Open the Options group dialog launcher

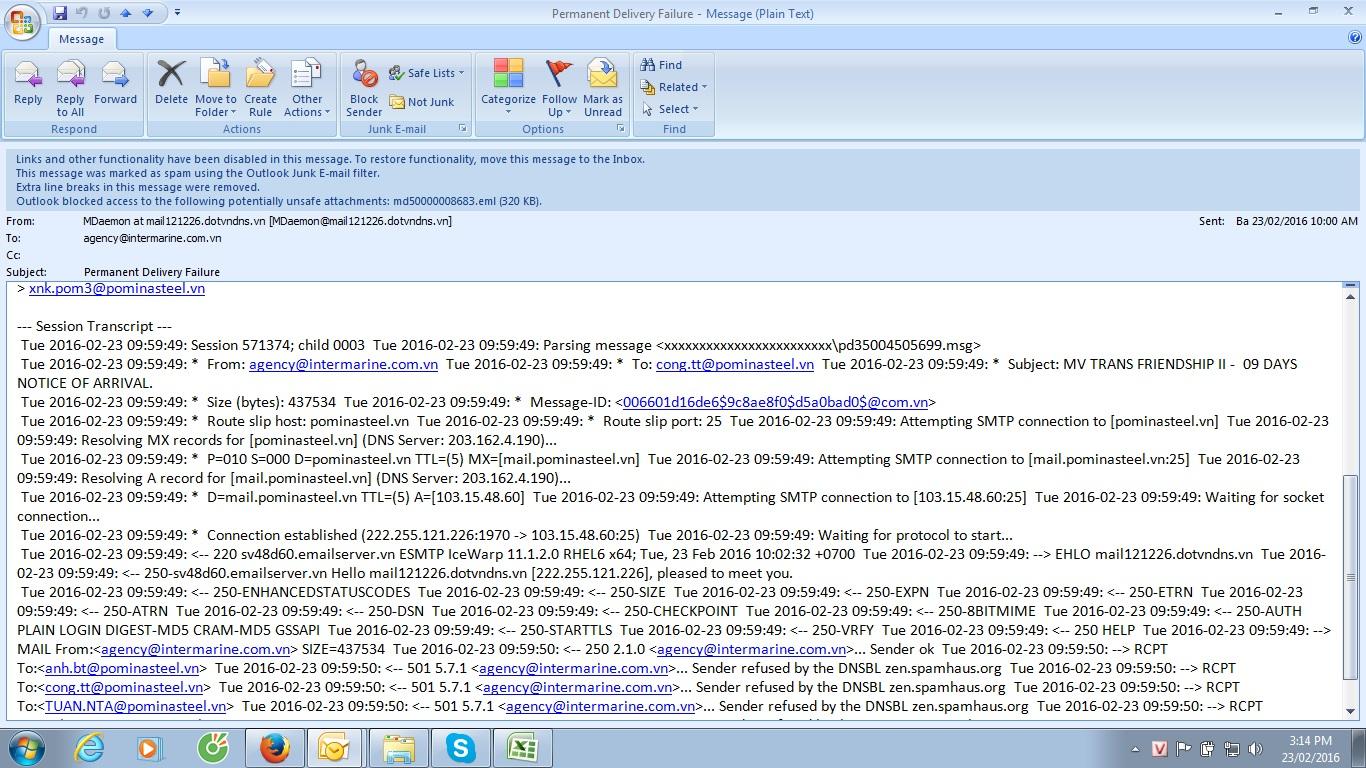click(621, 129)
